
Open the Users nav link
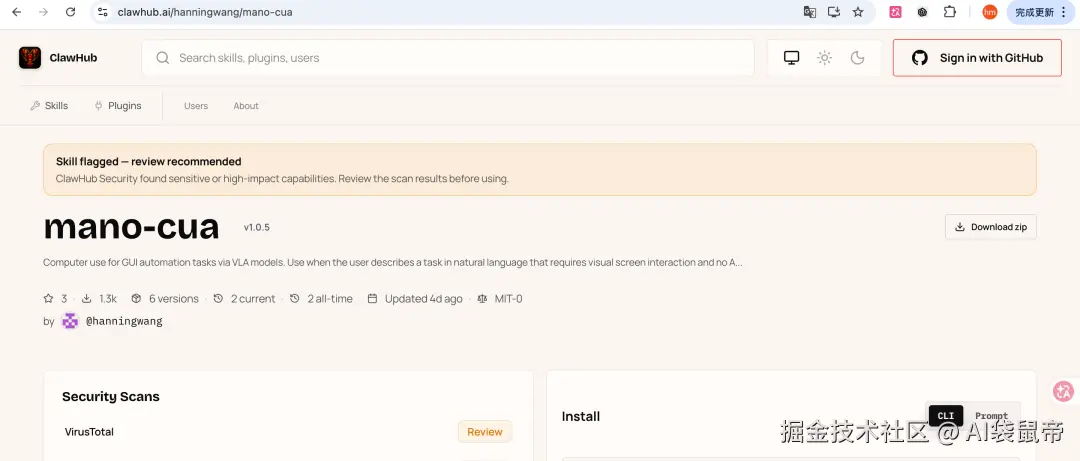(196, 105)
